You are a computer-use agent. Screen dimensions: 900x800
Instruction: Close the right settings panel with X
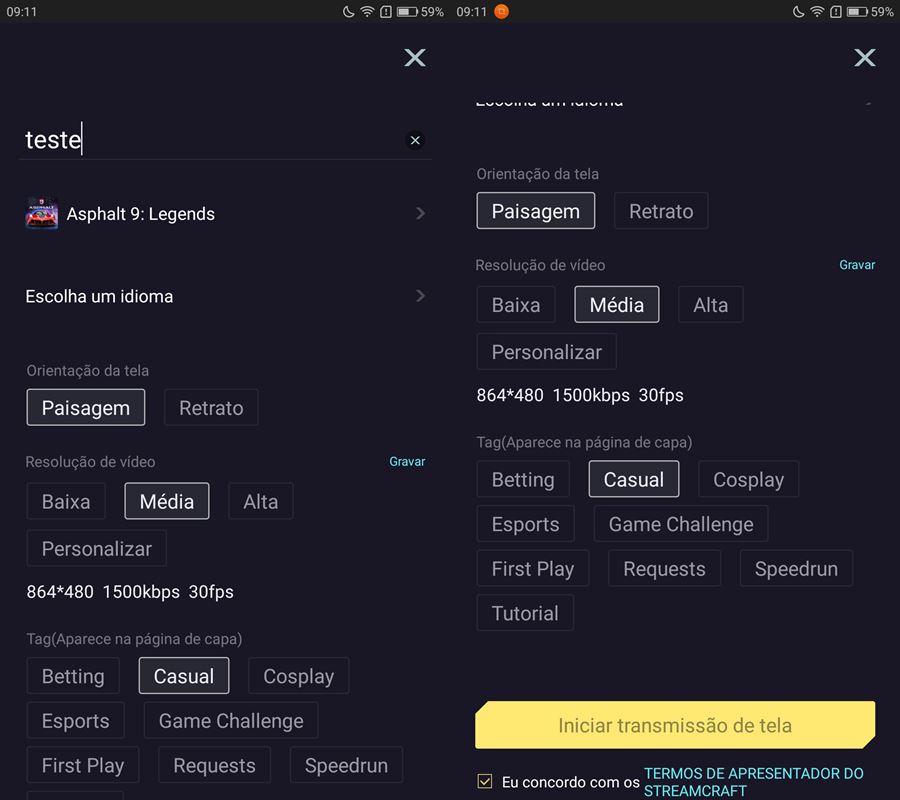pos(864,57)
